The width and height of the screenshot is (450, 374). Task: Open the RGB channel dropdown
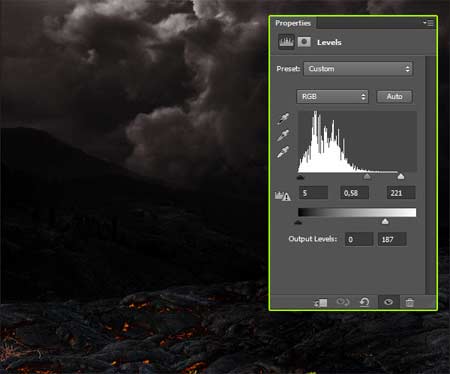pyautogui.click(x=332, y=97)
